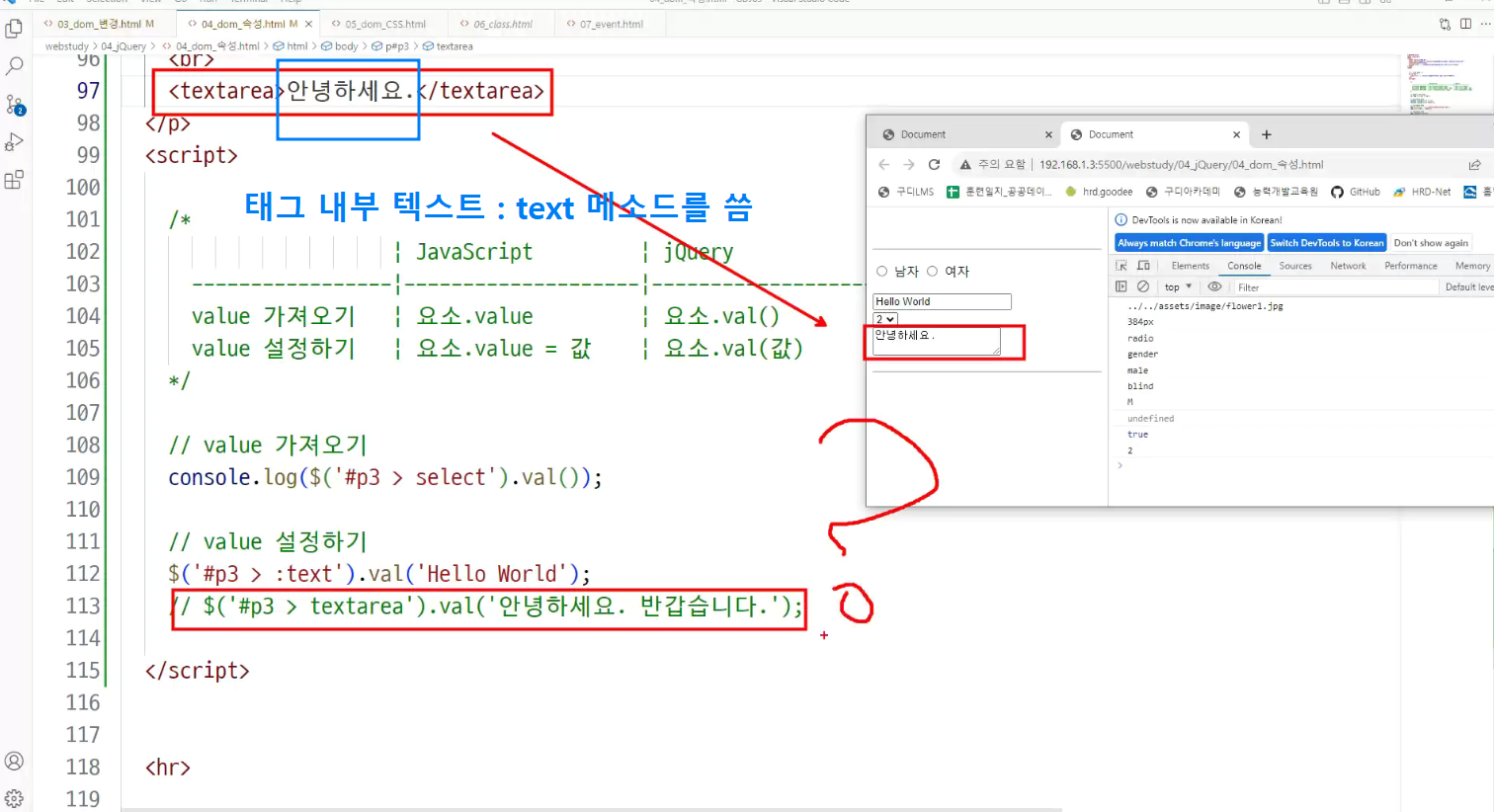Open the HRD-Net bookmark
This screenshot has height=812, width=1494.
coord(1422,192)
